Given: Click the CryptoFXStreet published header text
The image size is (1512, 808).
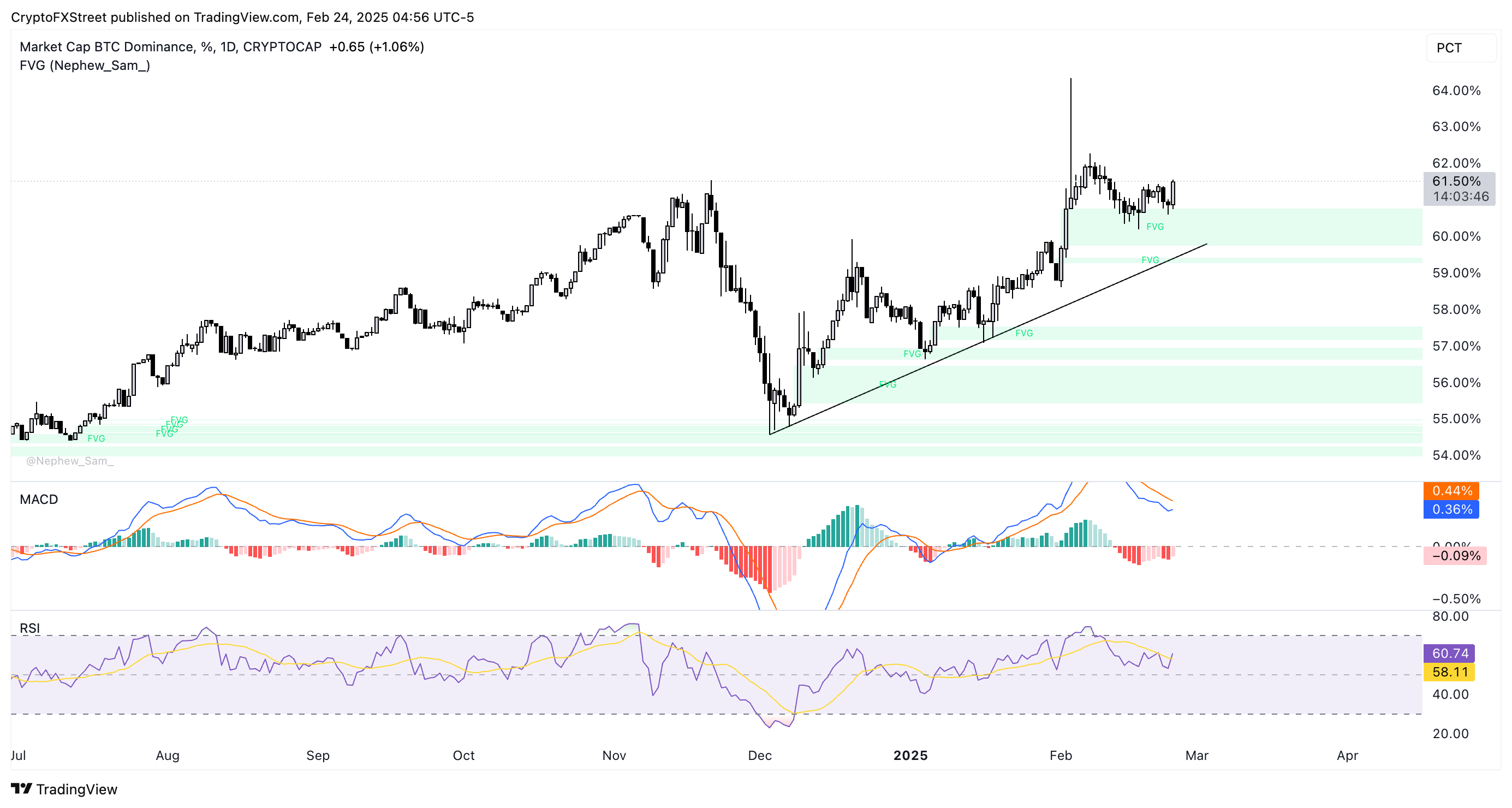Looking at the screenshot, I should tap(242, 17).
